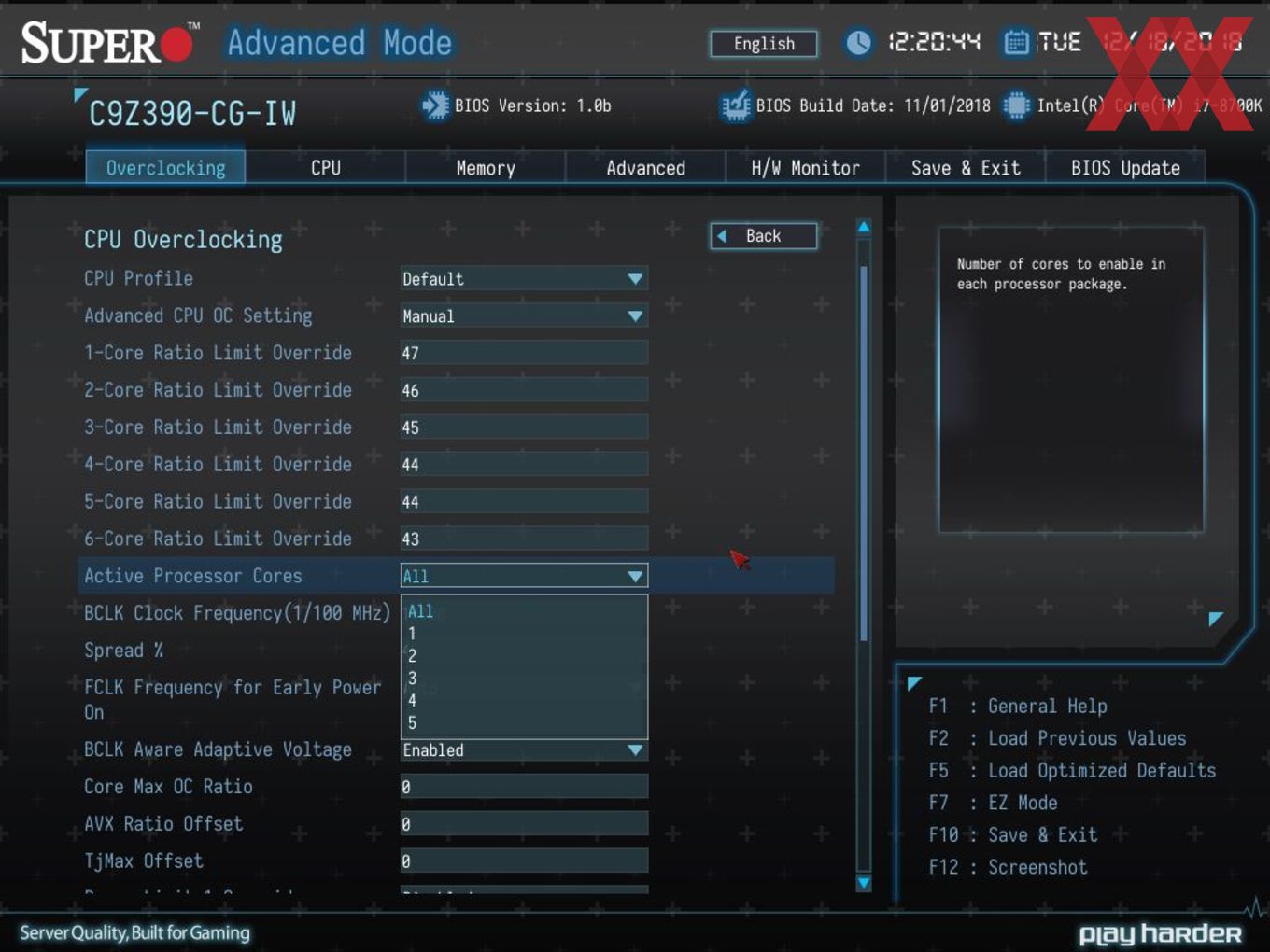Open the Advanced CPU OC Setting dropdown
This screenshot has width=1270, height=952.
click(524, 315)
